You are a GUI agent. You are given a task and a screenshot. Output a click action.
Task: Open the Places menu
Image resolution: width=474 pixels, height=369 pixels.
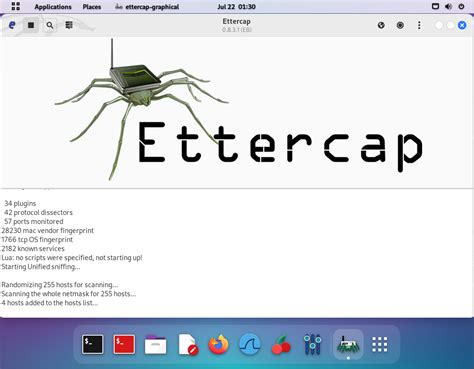point(92,7)
